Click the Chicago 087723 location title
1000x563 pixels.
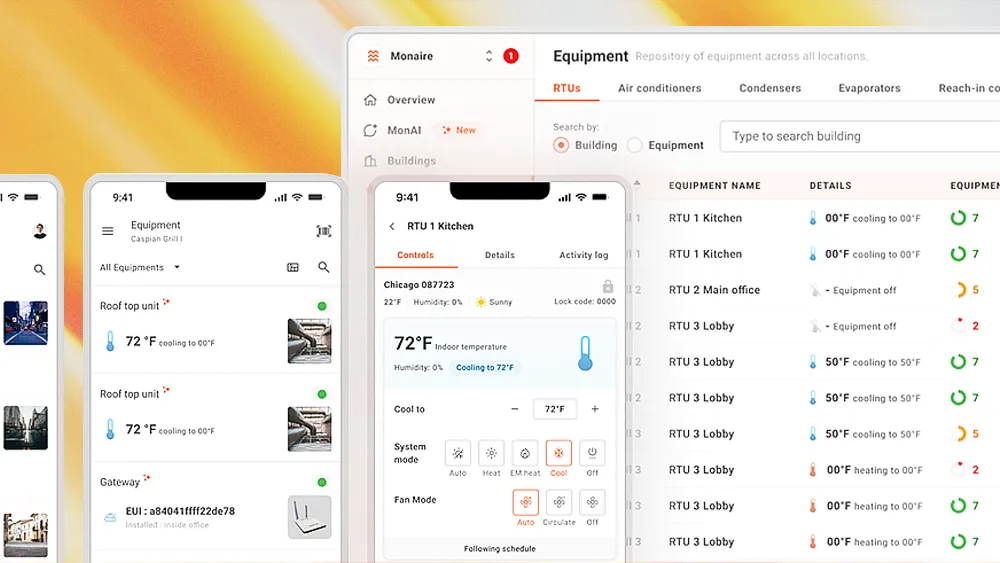[418, 285]
